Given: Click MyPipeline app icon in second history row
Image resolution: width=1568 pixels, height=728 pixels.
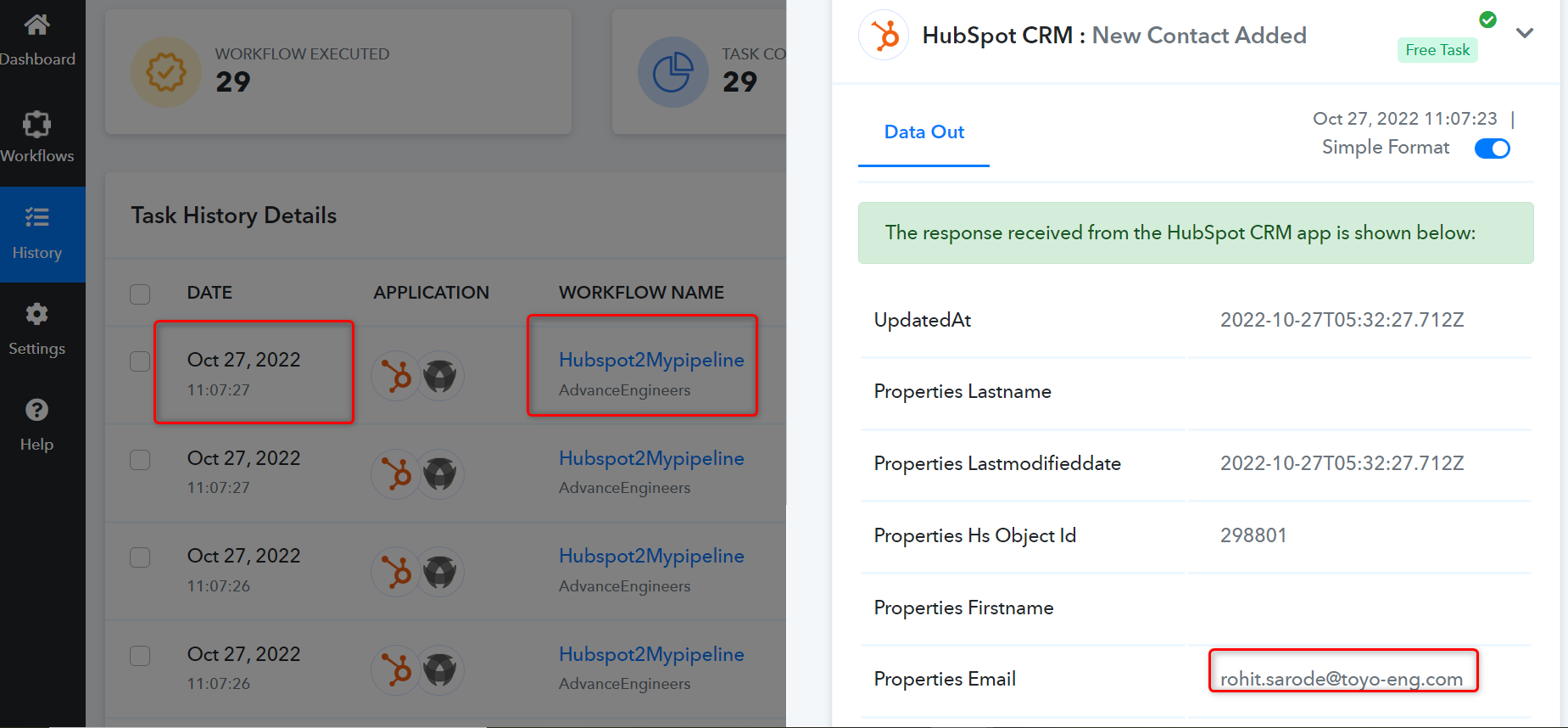Looking at the screenshot, I should click(x=440, y=473).
